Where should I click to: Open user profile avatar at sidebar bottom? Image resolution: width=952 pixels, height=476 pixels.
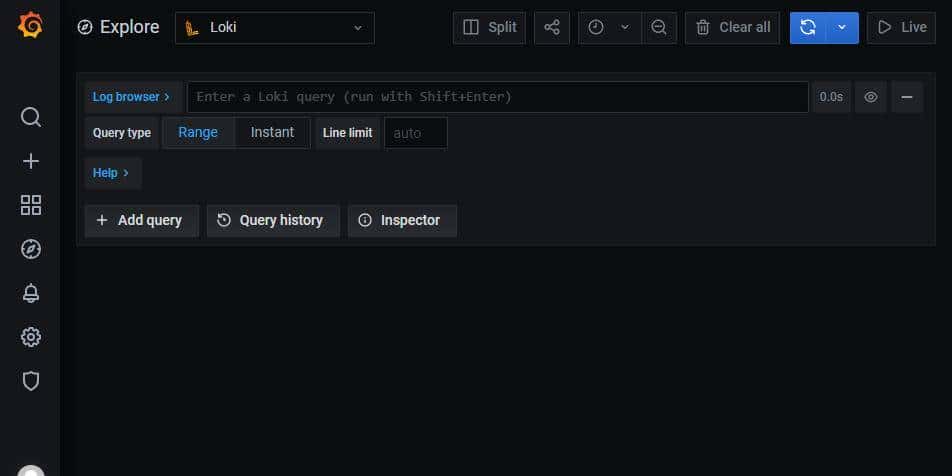[x=31, y=471]
